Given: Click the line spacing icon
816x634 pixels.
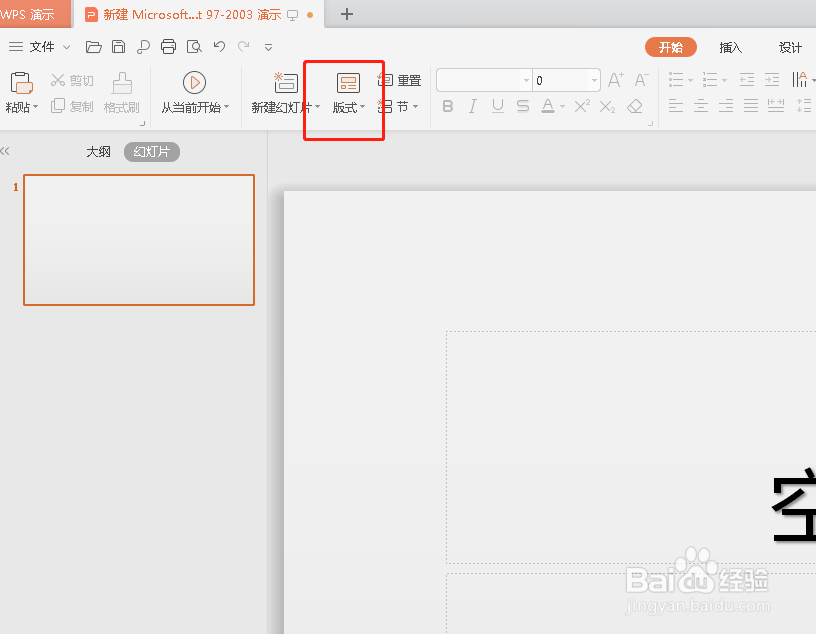Looking at the screenshot, I should [x=804, y=106].
